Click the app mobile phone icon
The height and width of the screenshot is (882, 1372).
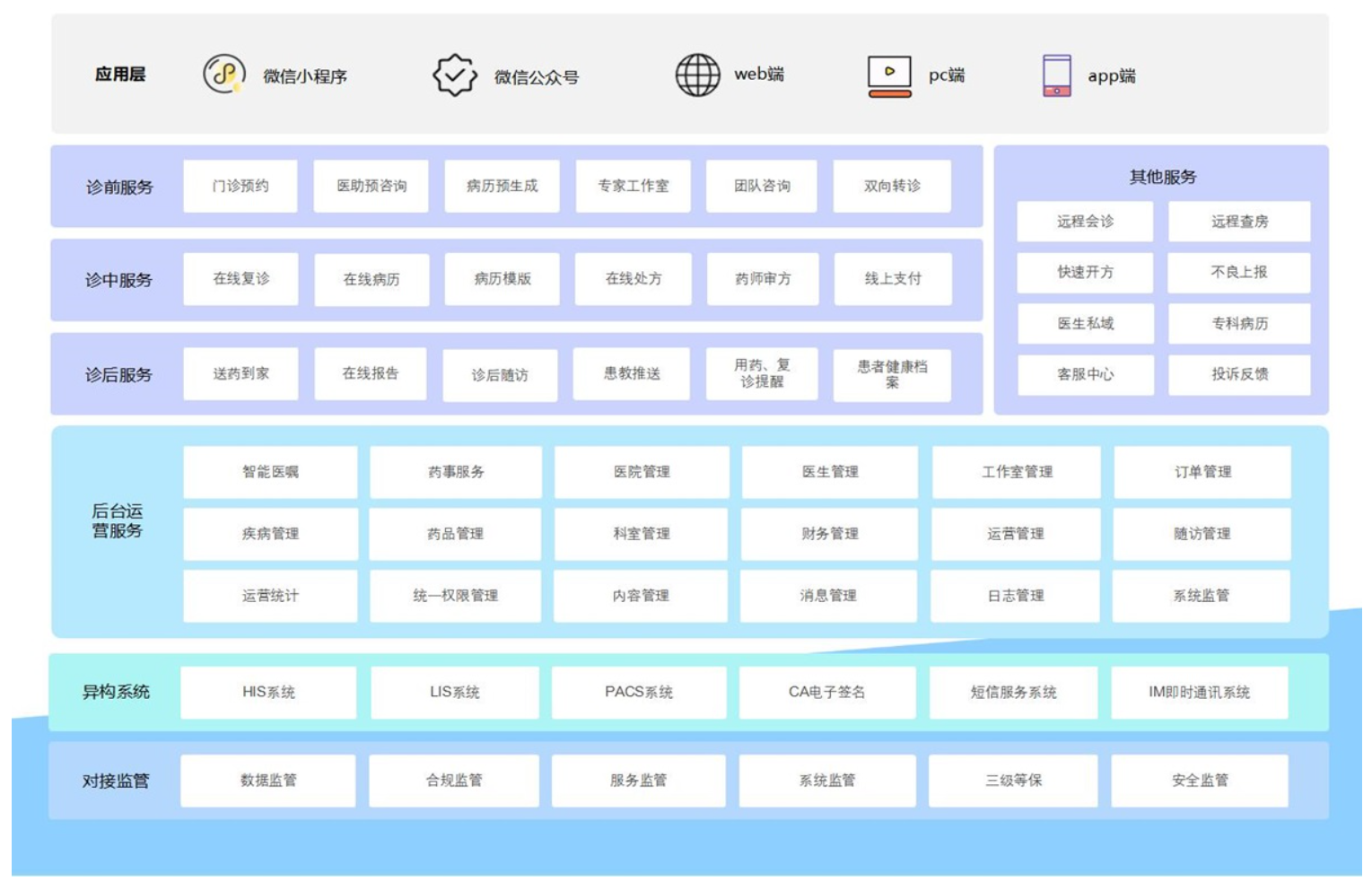(x=1056, y=75)
